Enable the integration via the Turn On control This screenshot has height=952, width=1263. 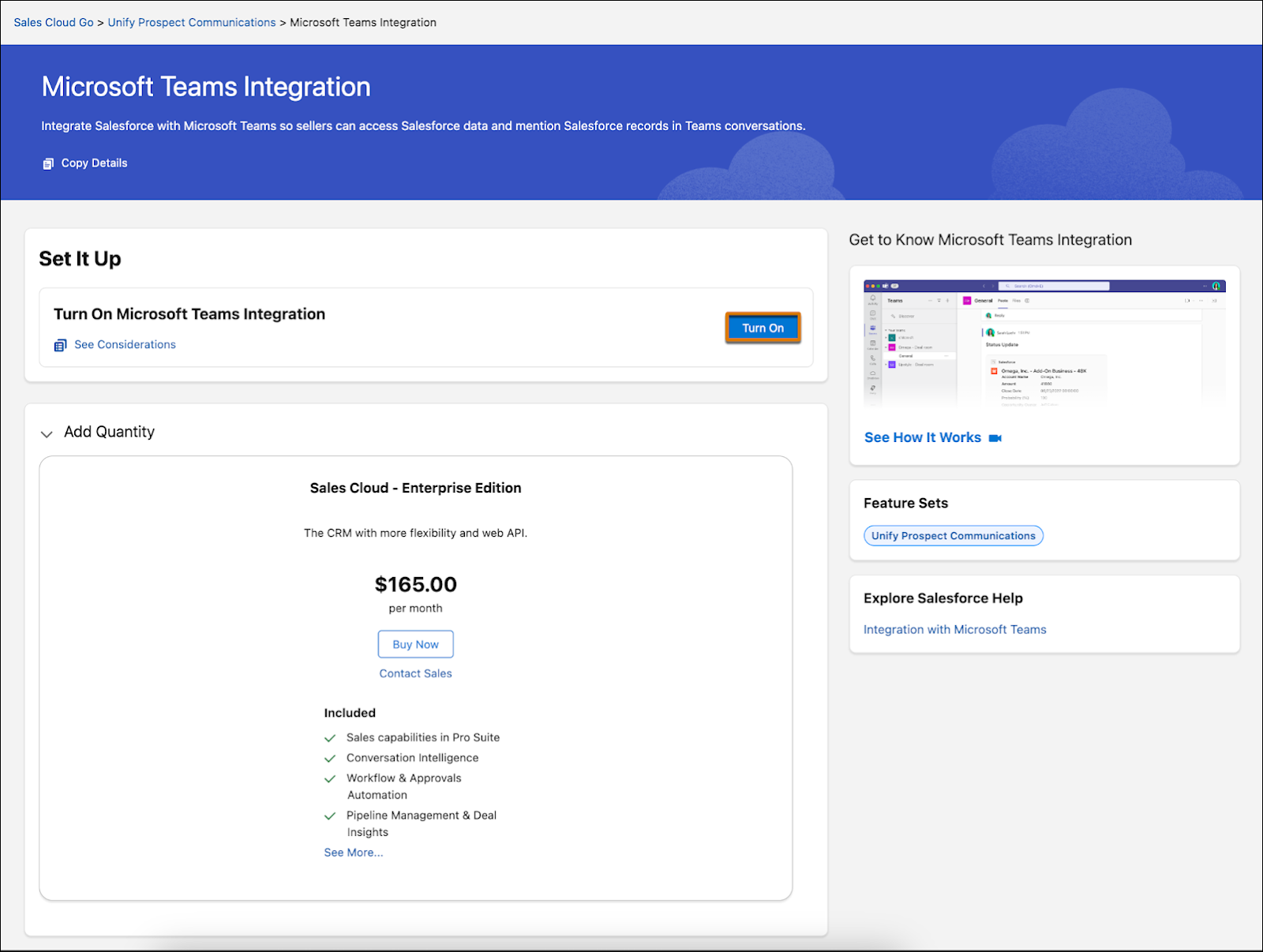point(762,327)
